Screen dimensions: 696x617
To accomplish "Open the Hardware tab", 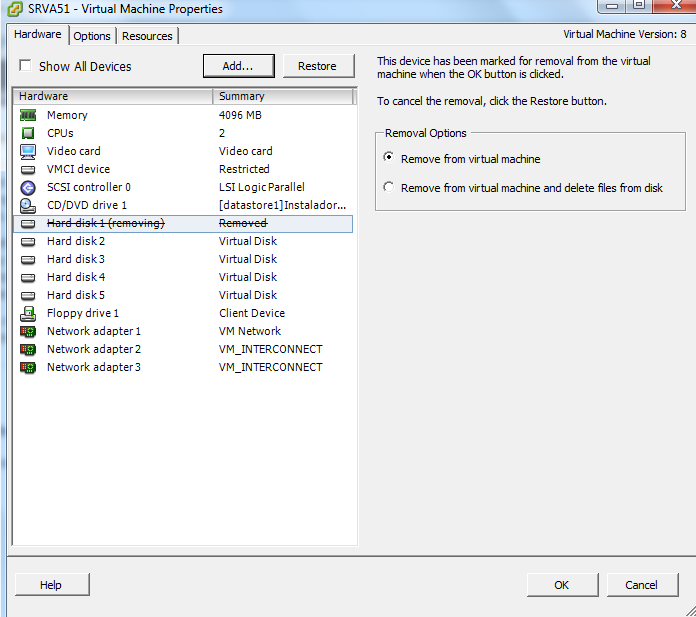I will [38, 34].
